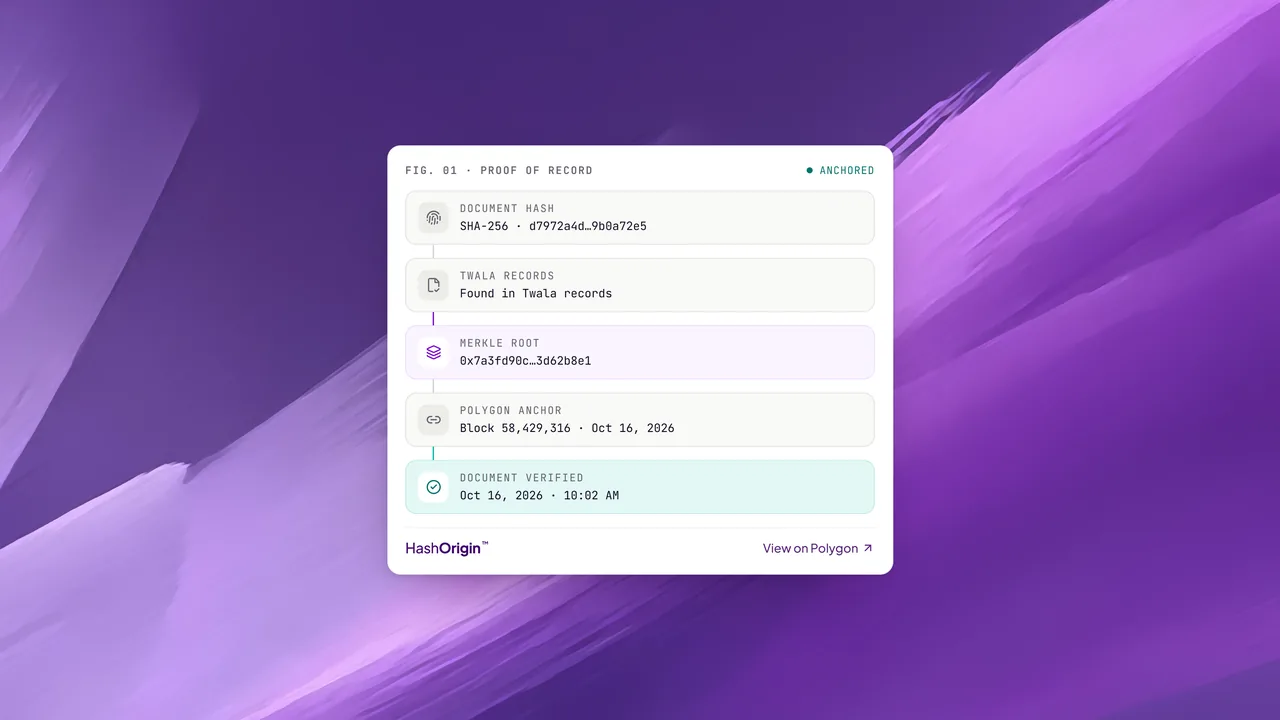Image resolution: width=1280 pixels, height=720 pixels.
Task: Click the Oct 16, 2026 · 10:02 AM timestamp
Action: [539, 495]
